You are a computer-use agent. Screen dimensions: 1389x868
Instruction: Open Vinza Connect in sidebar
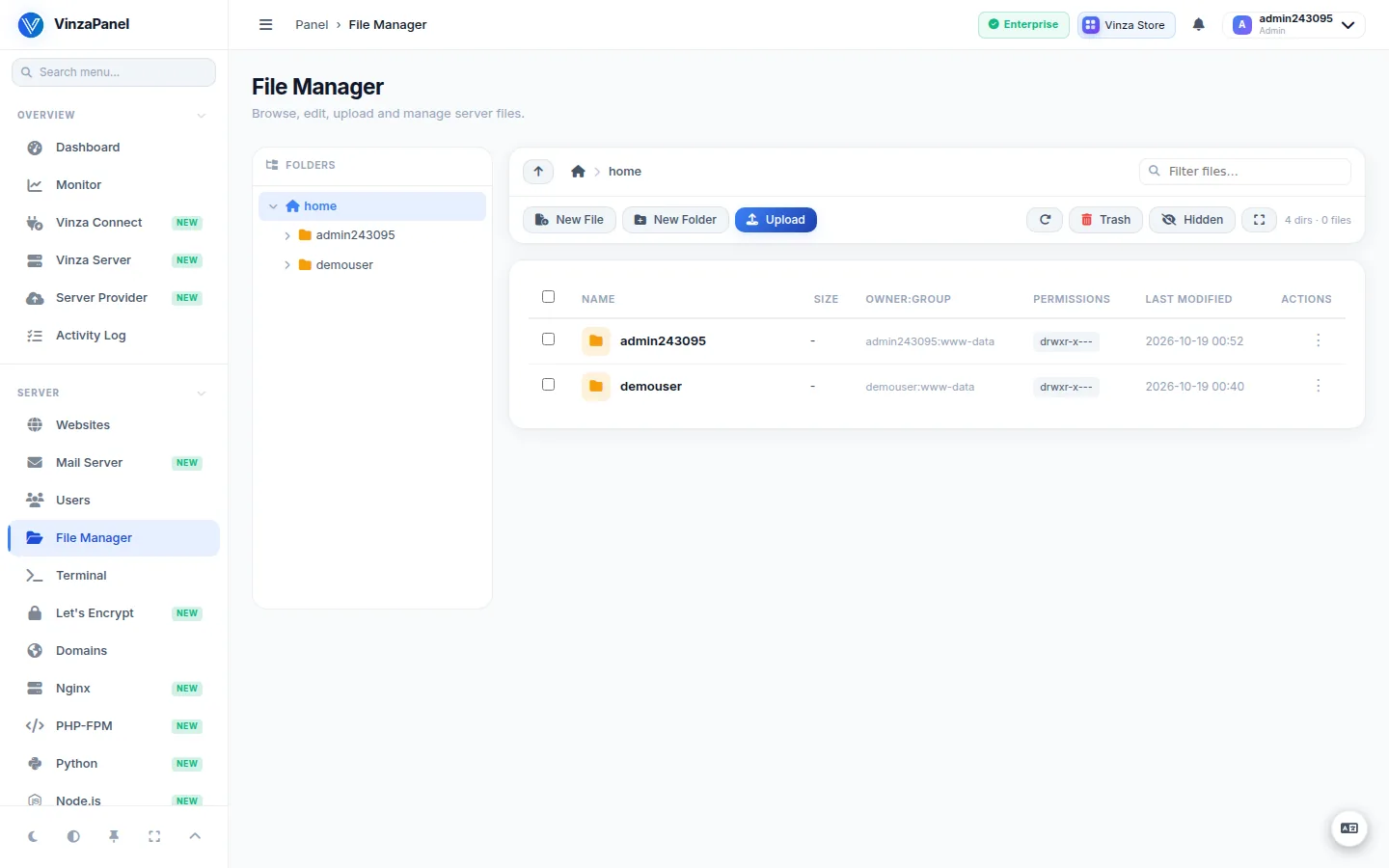[114, 223]
